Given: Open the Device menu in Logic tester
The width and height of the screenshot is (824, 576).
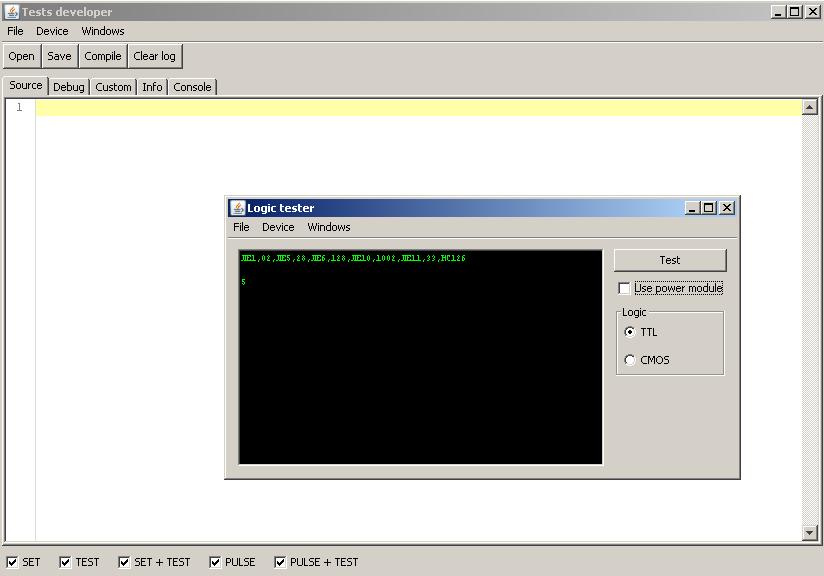Looking at the screenshot, I should (x=278, y=227).
